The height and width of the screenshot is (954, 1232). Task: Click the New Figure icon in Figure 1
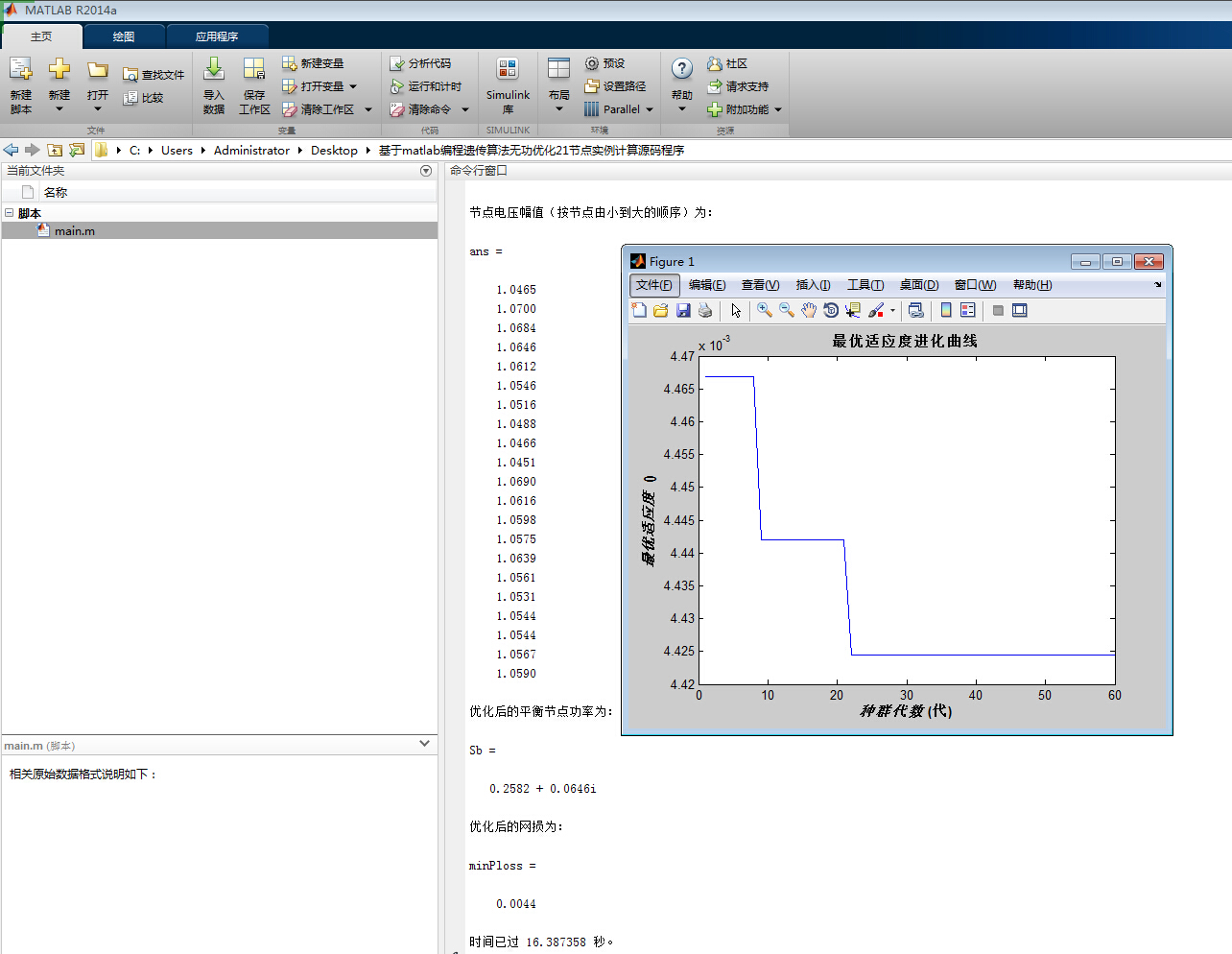639,310
